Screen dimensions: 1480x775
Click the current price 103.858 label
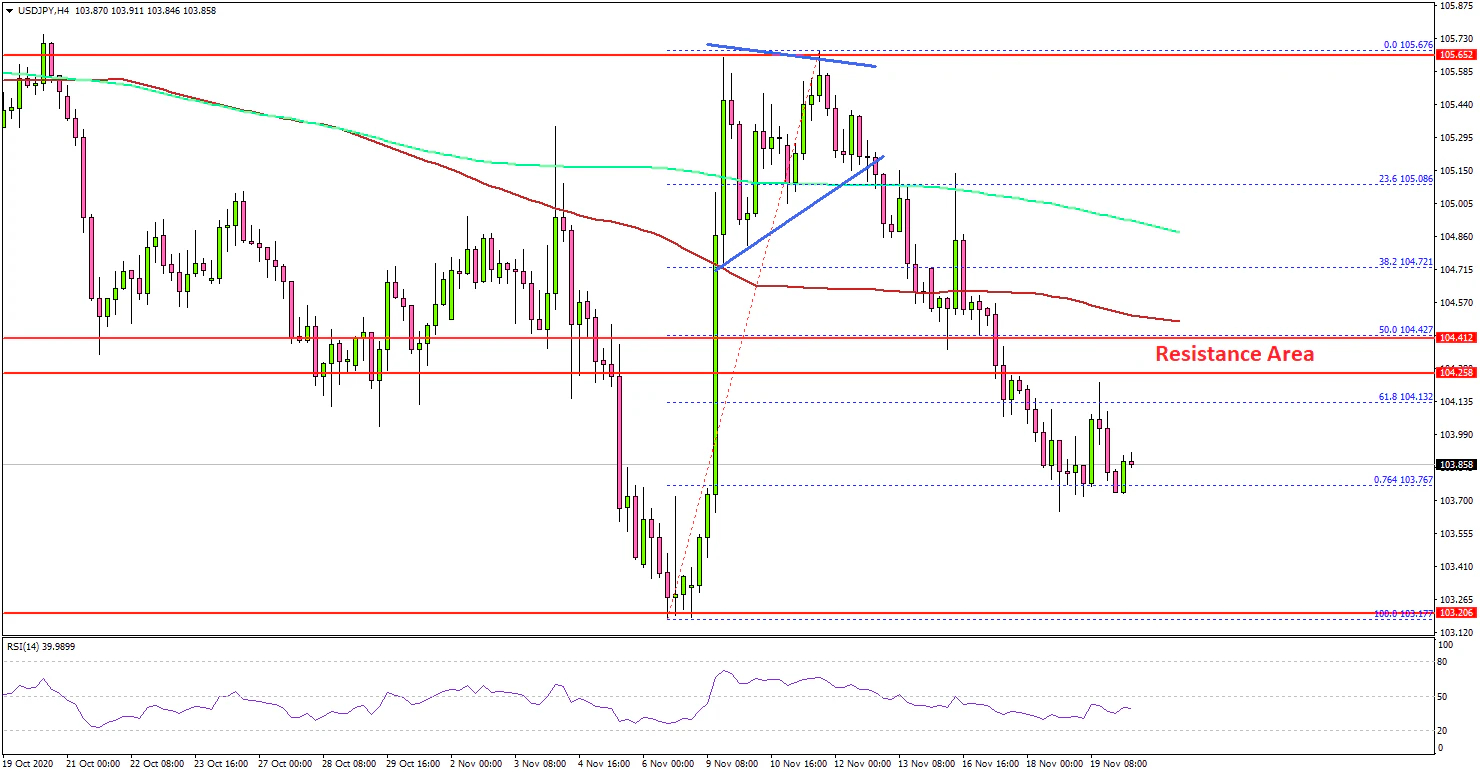(x=1452, y=465)
